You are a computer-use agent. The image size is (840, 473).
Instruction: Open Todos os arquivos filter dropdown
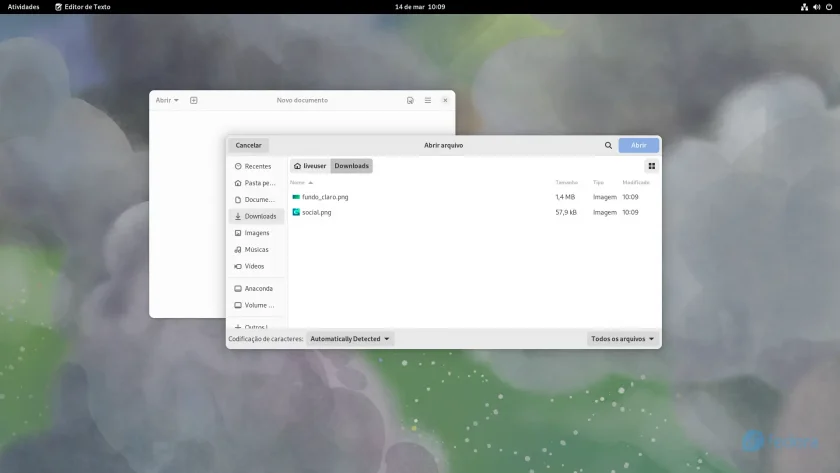click(x=622, y=339)
